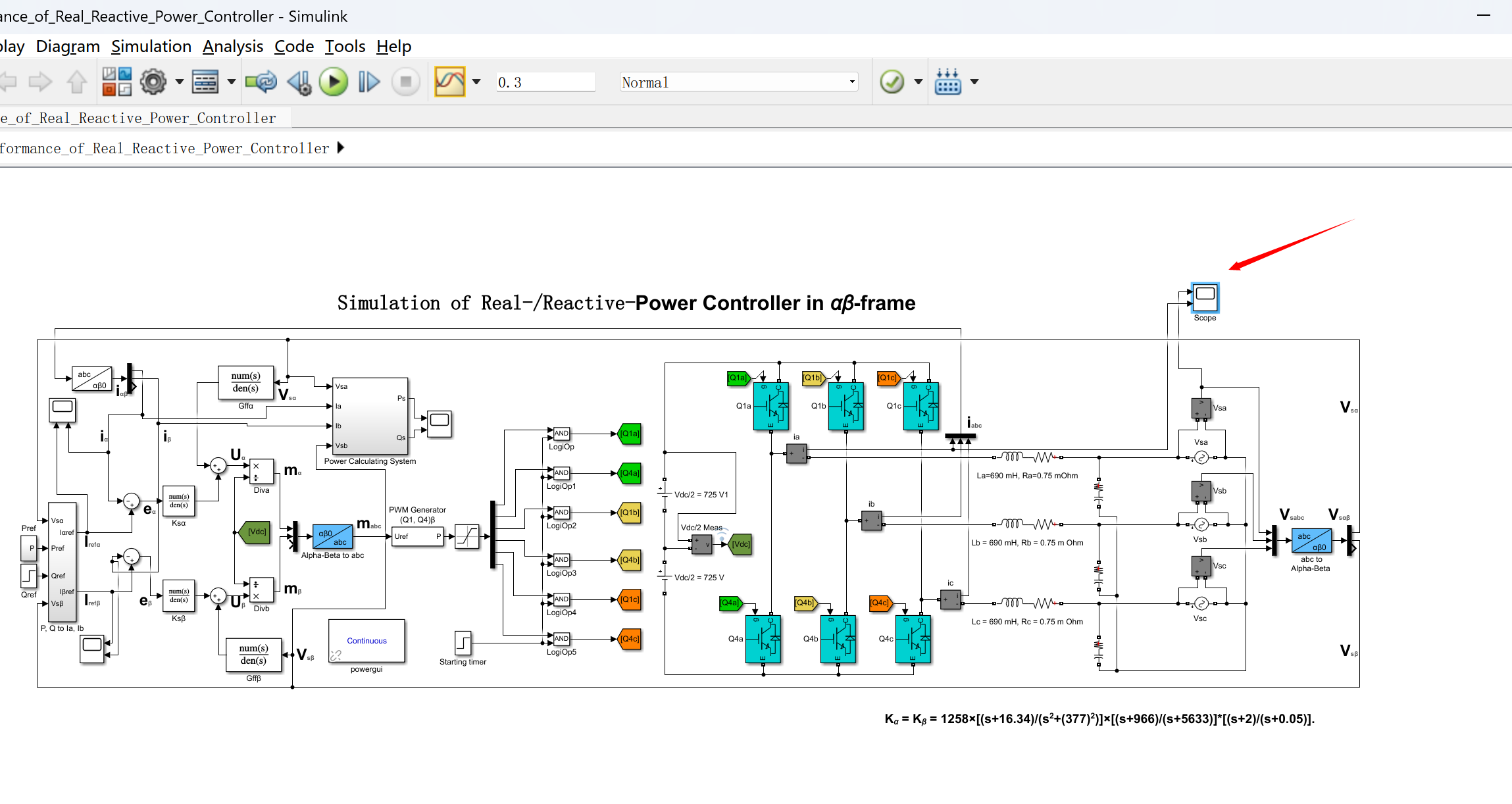Click the Model Advisor checkmark icon

pos(892,82)
